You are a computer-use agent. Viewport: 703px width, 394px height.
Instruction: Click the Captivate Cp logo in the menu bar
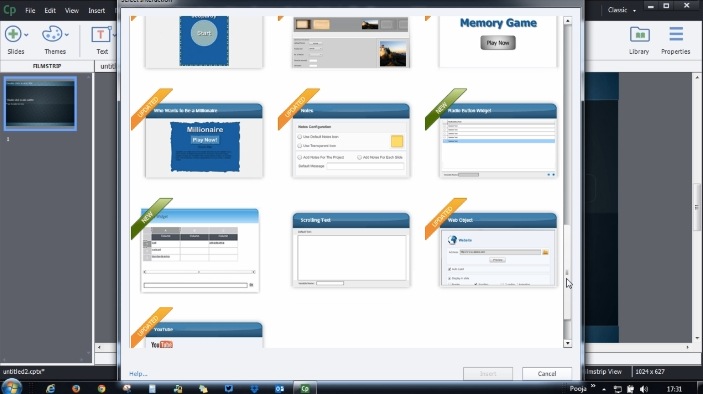(x=9, y=10)
